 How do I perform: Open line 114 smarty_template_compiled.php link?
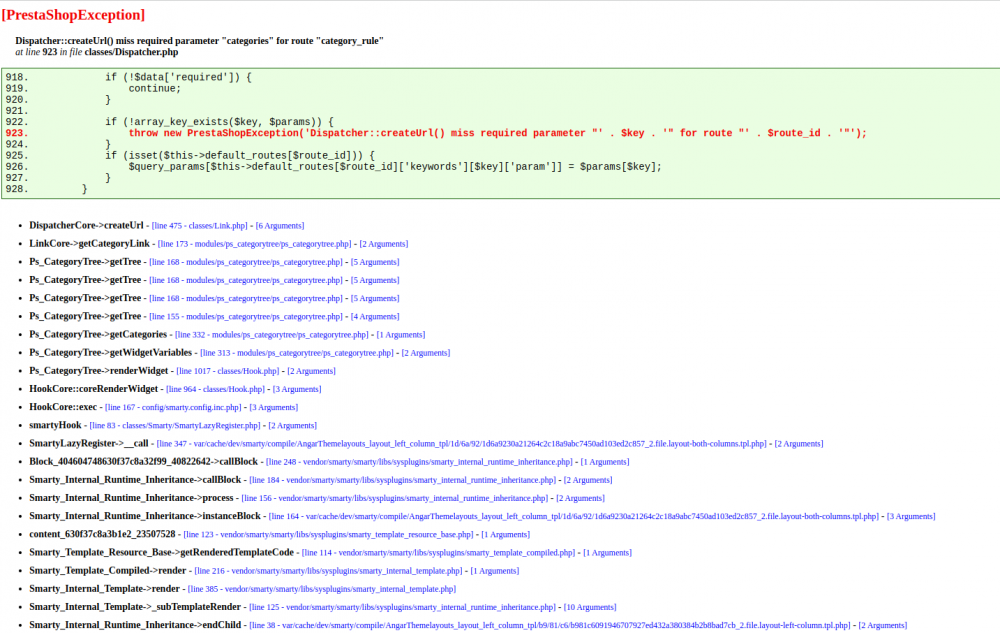(x=439, y=553)
